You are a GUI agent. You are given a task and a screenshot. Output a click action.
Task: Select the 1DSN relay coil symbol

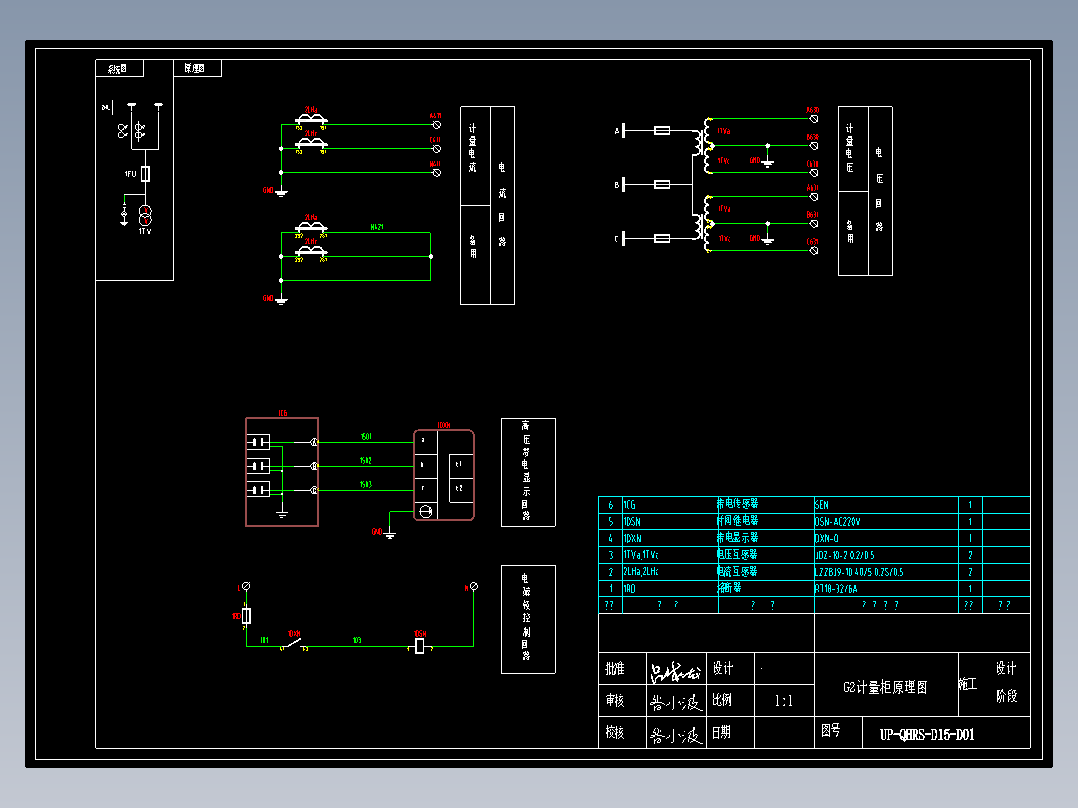click(x=419, y=646)
